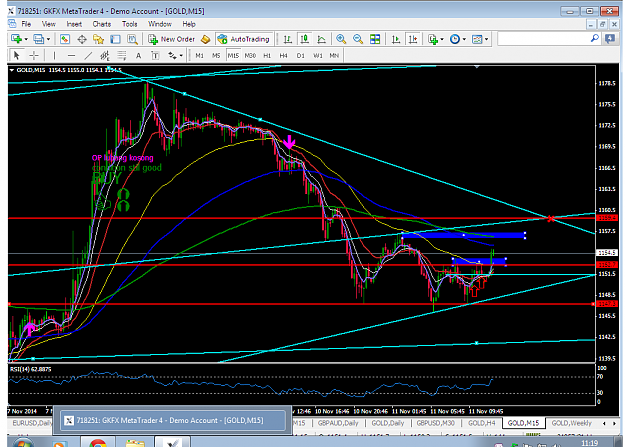
Task: Expand the Indicators dropdown arrow
Action: 442,39
